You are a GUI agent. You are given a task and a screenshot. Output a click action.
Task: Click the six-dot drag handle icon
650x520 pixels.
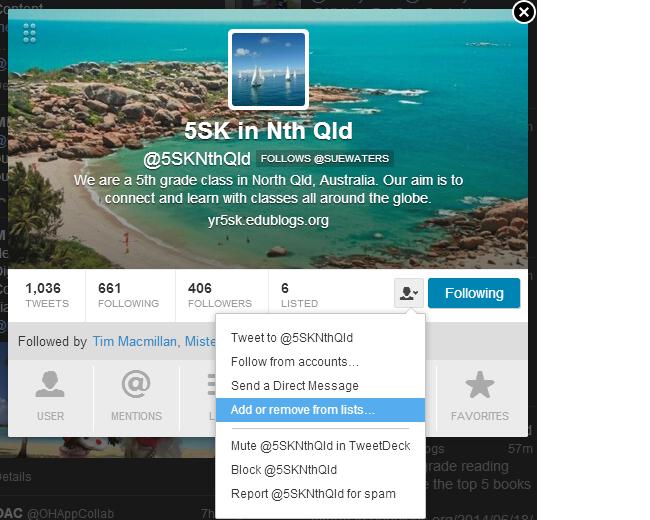tap(29, 33)
